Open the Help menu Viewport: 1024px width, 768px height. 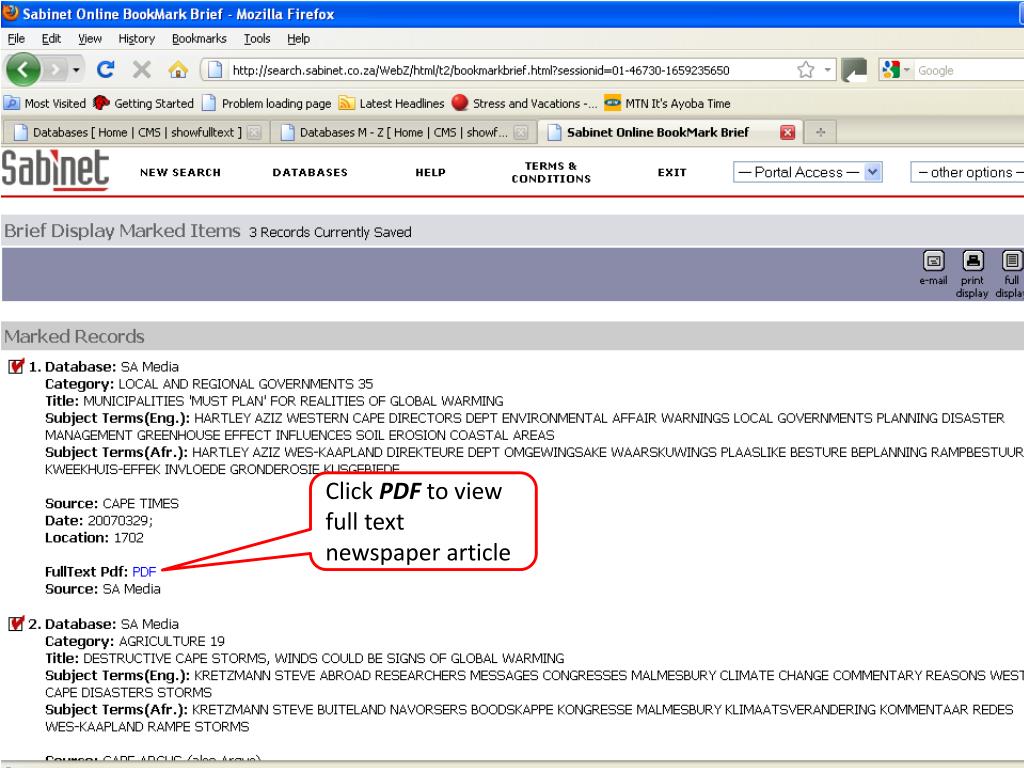click(298, 39)
